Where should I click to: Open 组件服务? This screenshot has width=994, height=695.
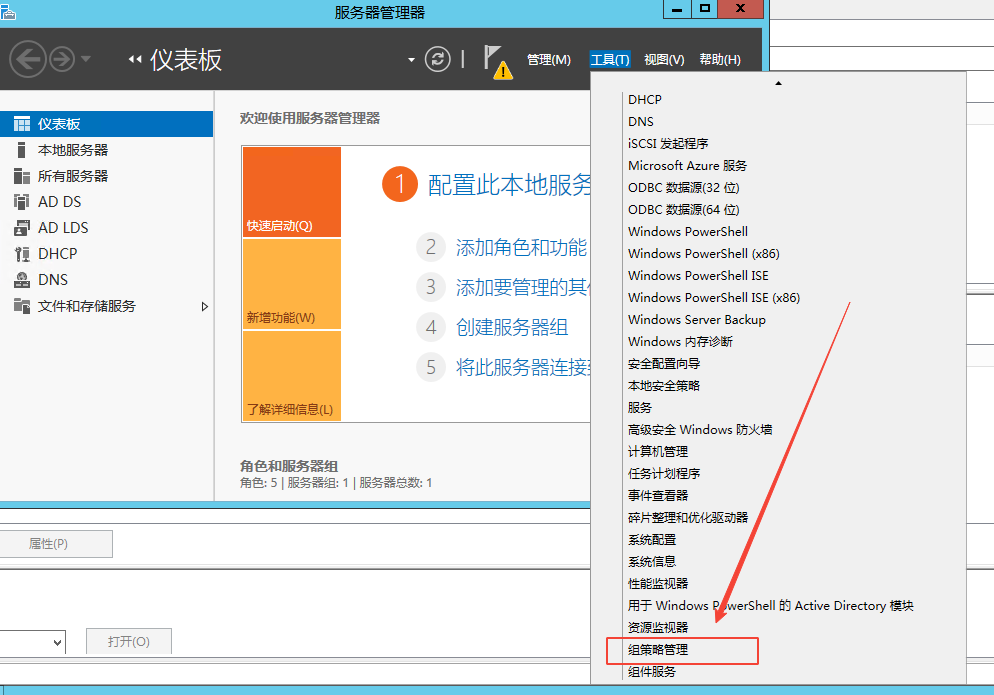pyautogui.click(x=652, y=672)
